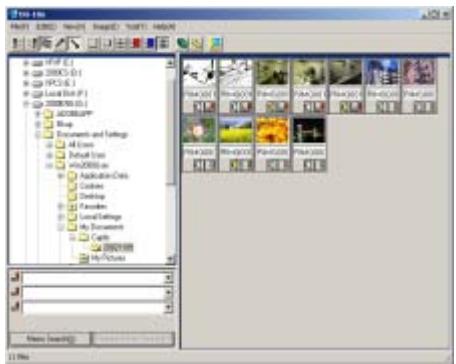Select the first black-and-white sketch thumbnail
Viewport: 456px width, 364px height.
[199, 72]
